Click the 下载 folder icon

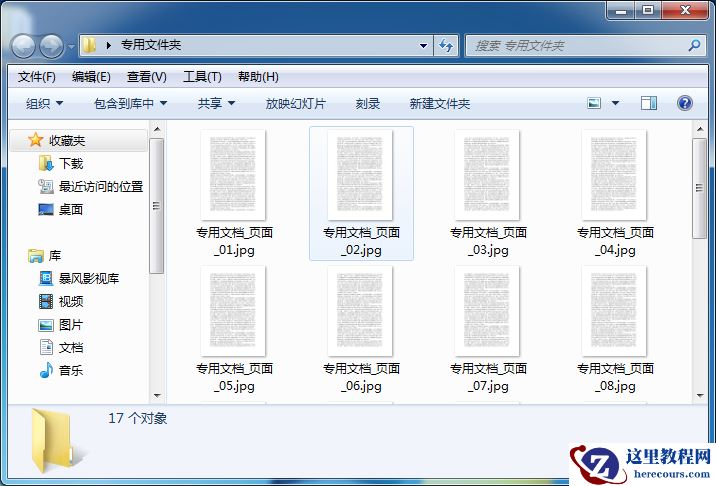point(46,163)
